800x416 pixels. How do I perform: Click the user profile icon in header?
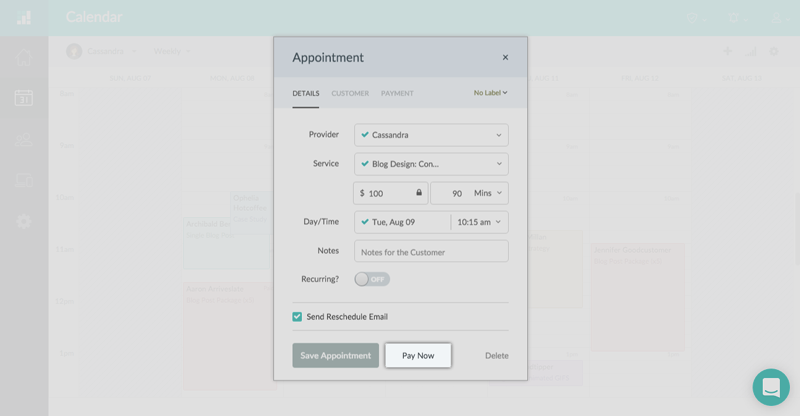point(779,18)
